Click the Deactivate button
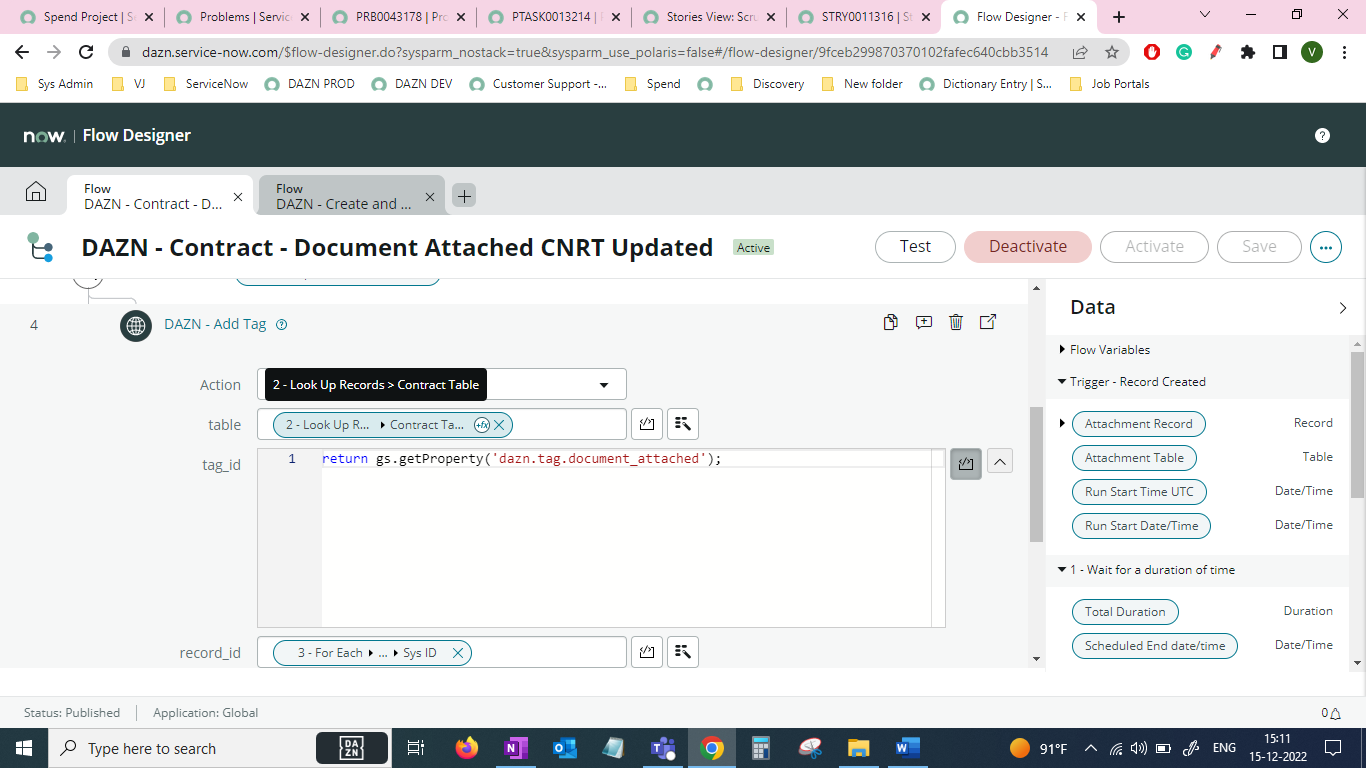Viewport: 1366px width, 768px height. [1028, 246]
